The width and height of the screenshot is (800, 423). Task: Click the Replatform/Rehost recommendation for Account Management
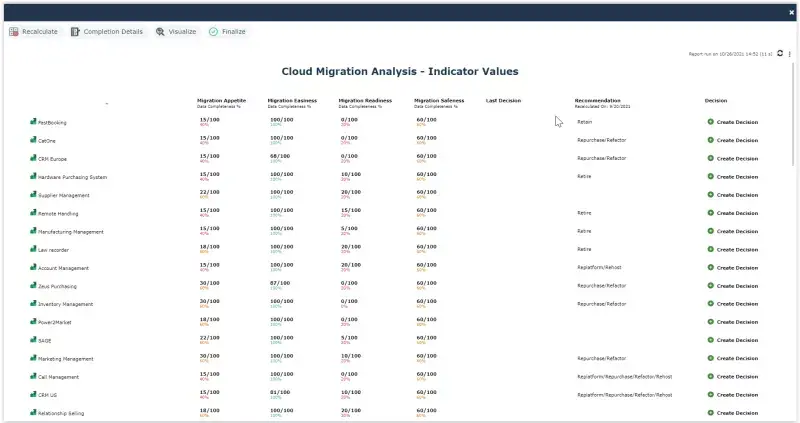click(599, 267)
